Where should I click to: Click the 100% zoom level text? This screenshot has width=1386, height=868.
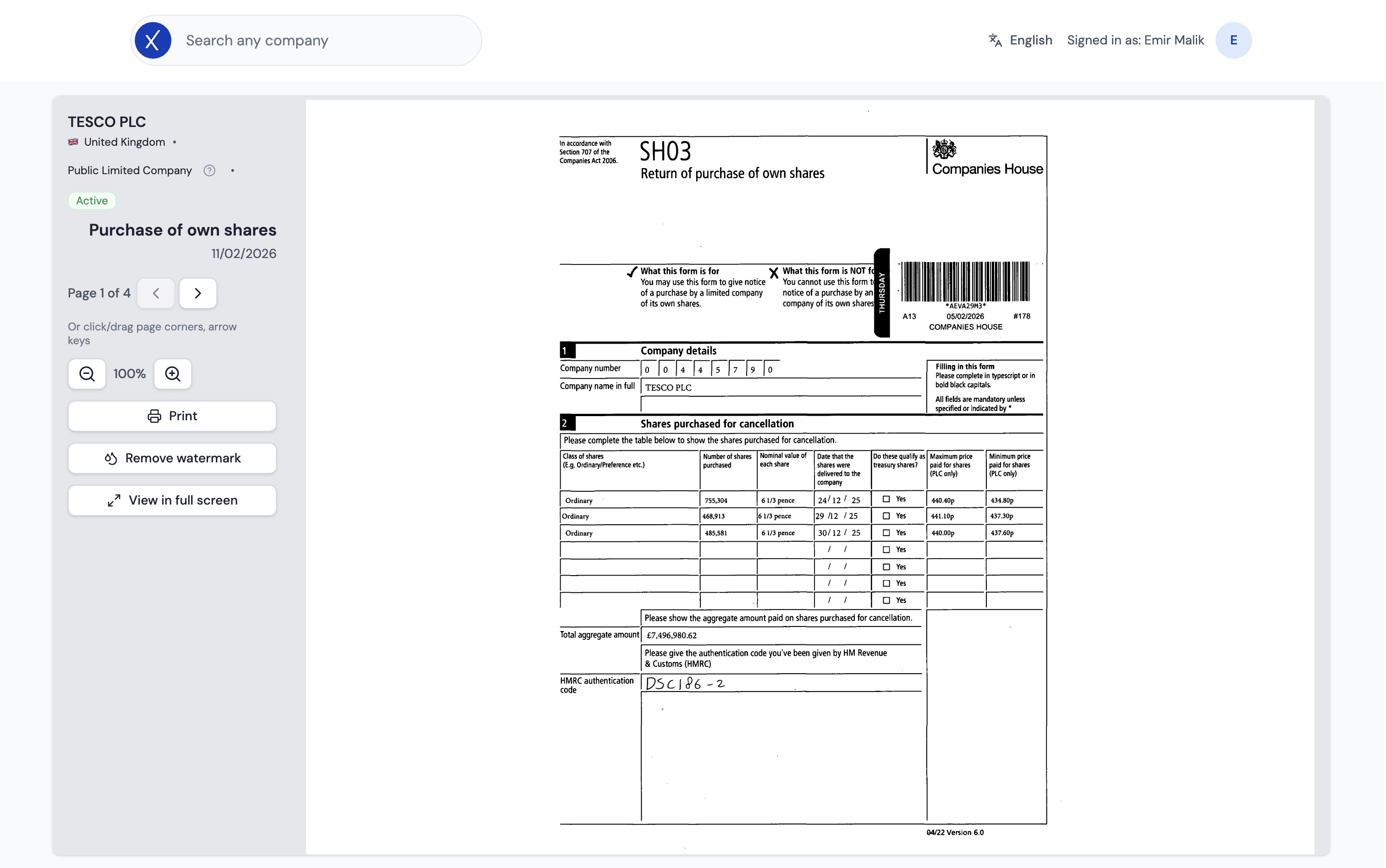[x=129, y=374]
